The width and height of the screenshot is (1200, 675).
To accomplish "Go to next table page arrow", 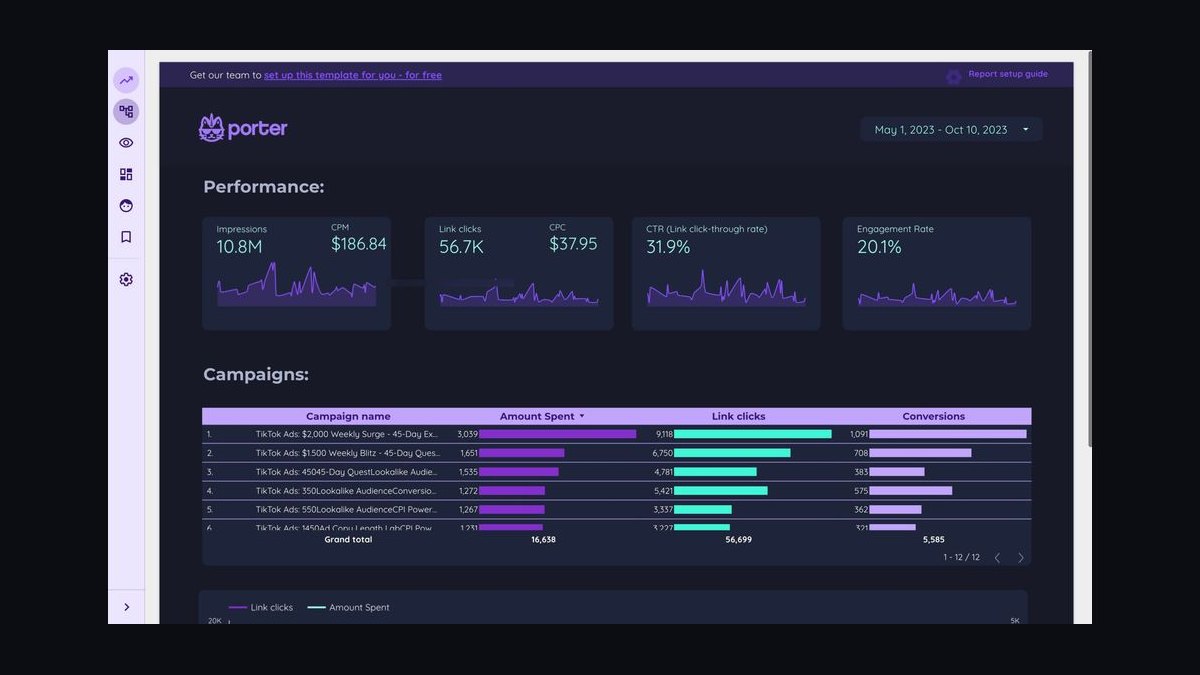I will point(1021,558).
